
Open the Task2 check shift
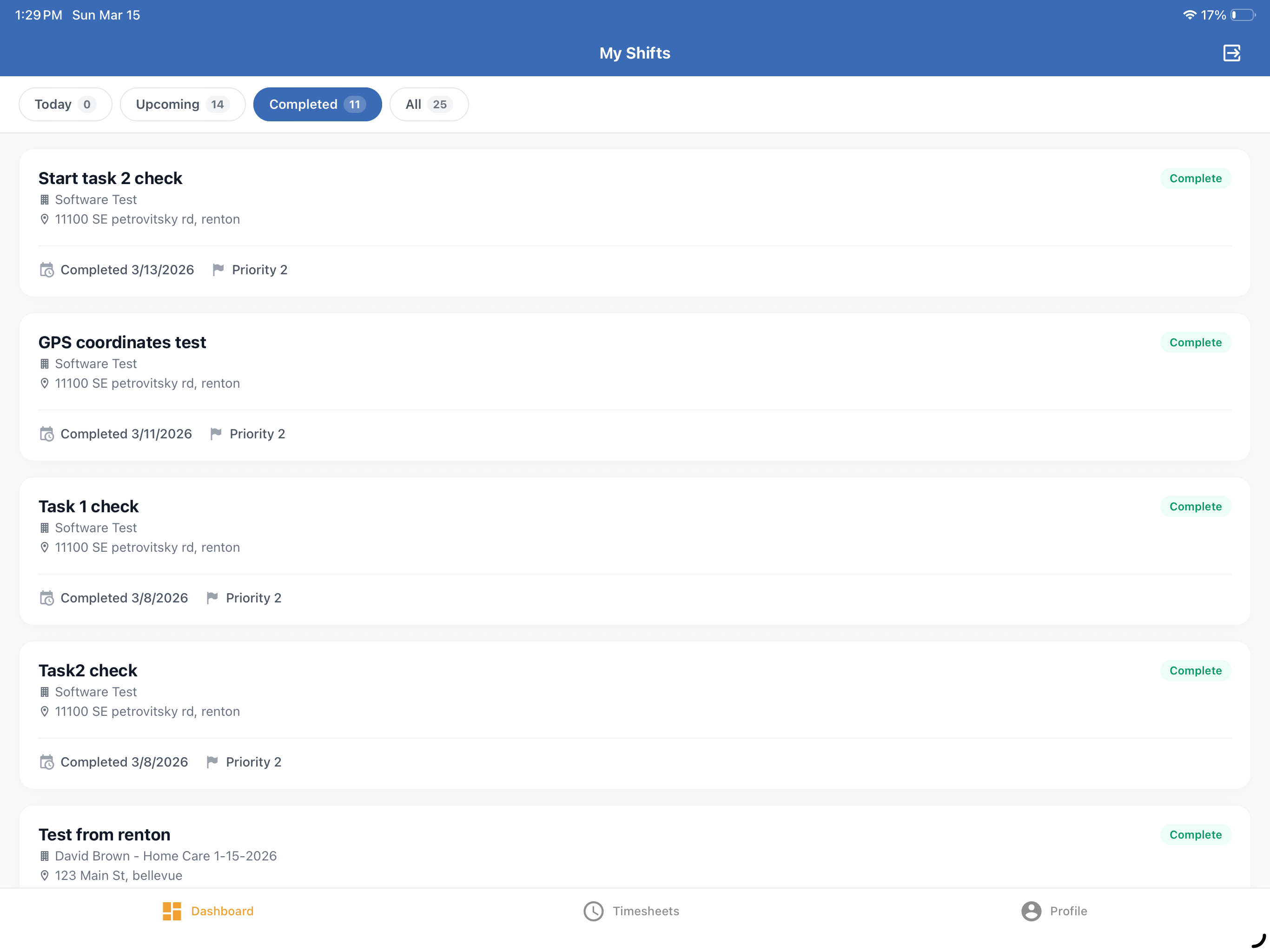(x=635, y=715)
